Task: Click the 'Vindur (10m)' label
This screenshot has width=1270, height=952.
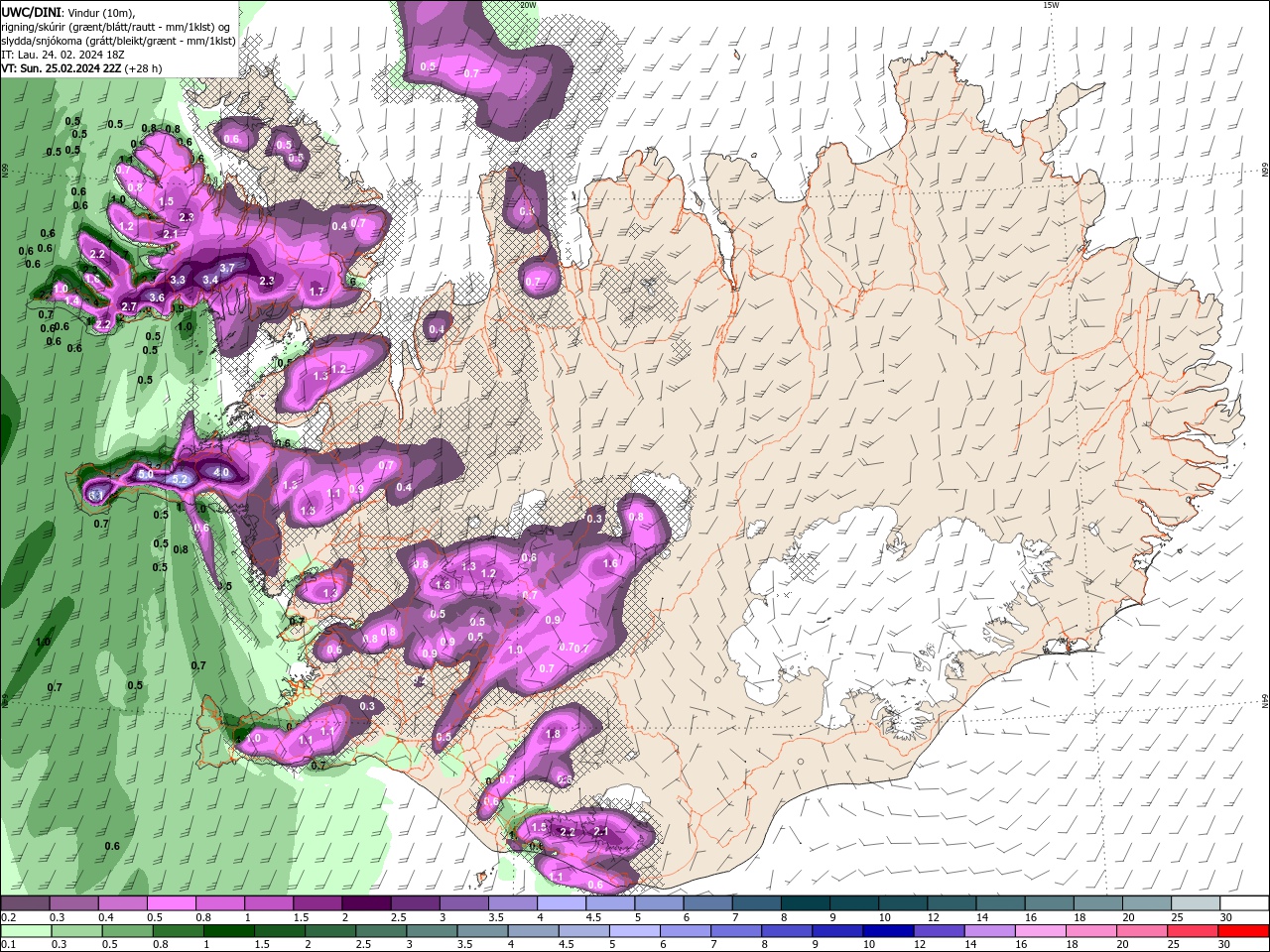Action: 99,12
